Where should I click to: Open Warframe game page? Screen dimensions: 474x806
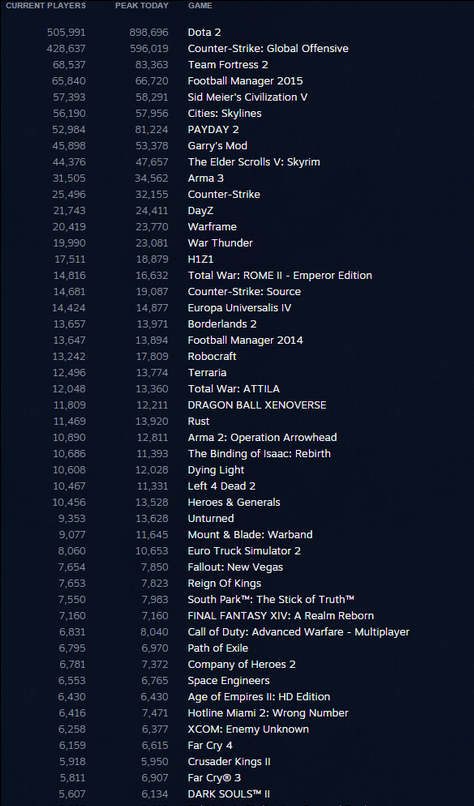coord(212,227)
